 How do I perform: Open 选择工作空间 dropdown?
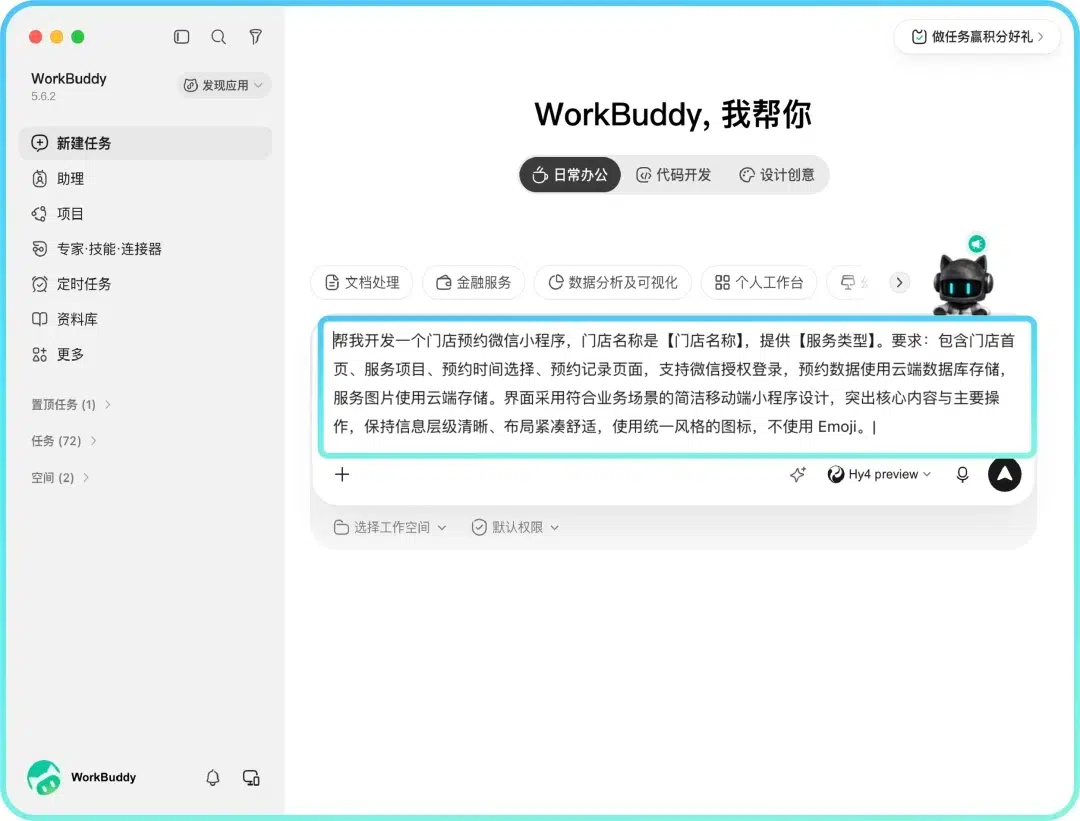(390, 528)
